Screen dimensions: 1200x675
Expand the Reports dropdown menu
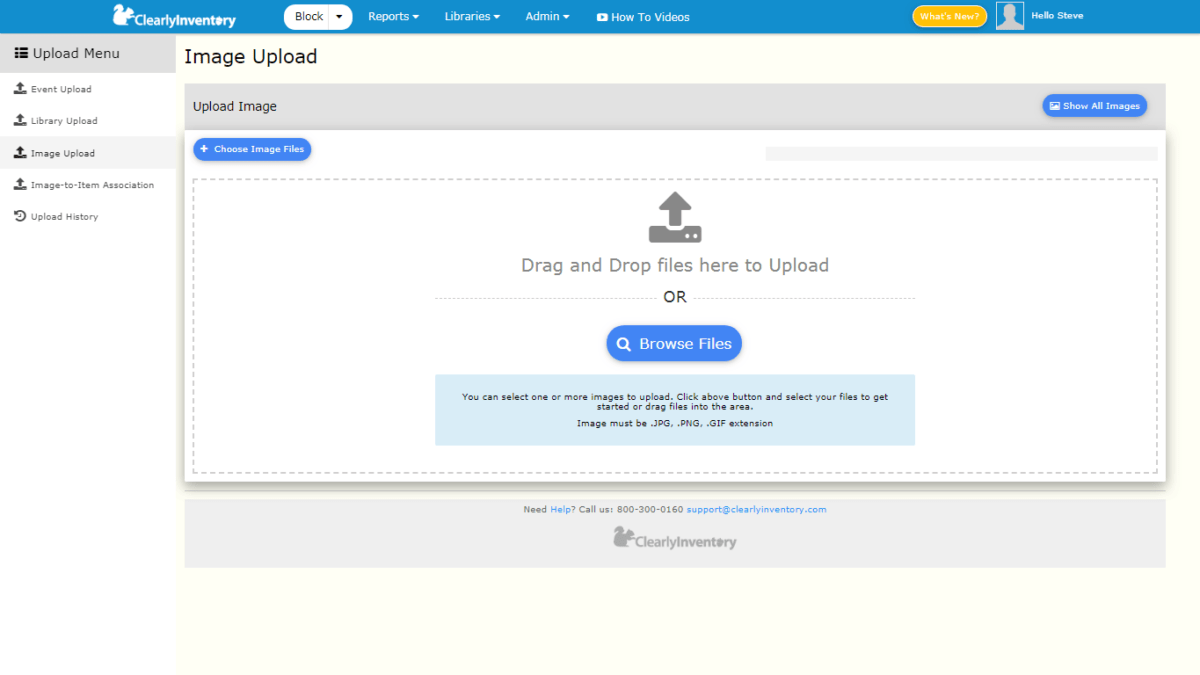[x=393, y=16]
